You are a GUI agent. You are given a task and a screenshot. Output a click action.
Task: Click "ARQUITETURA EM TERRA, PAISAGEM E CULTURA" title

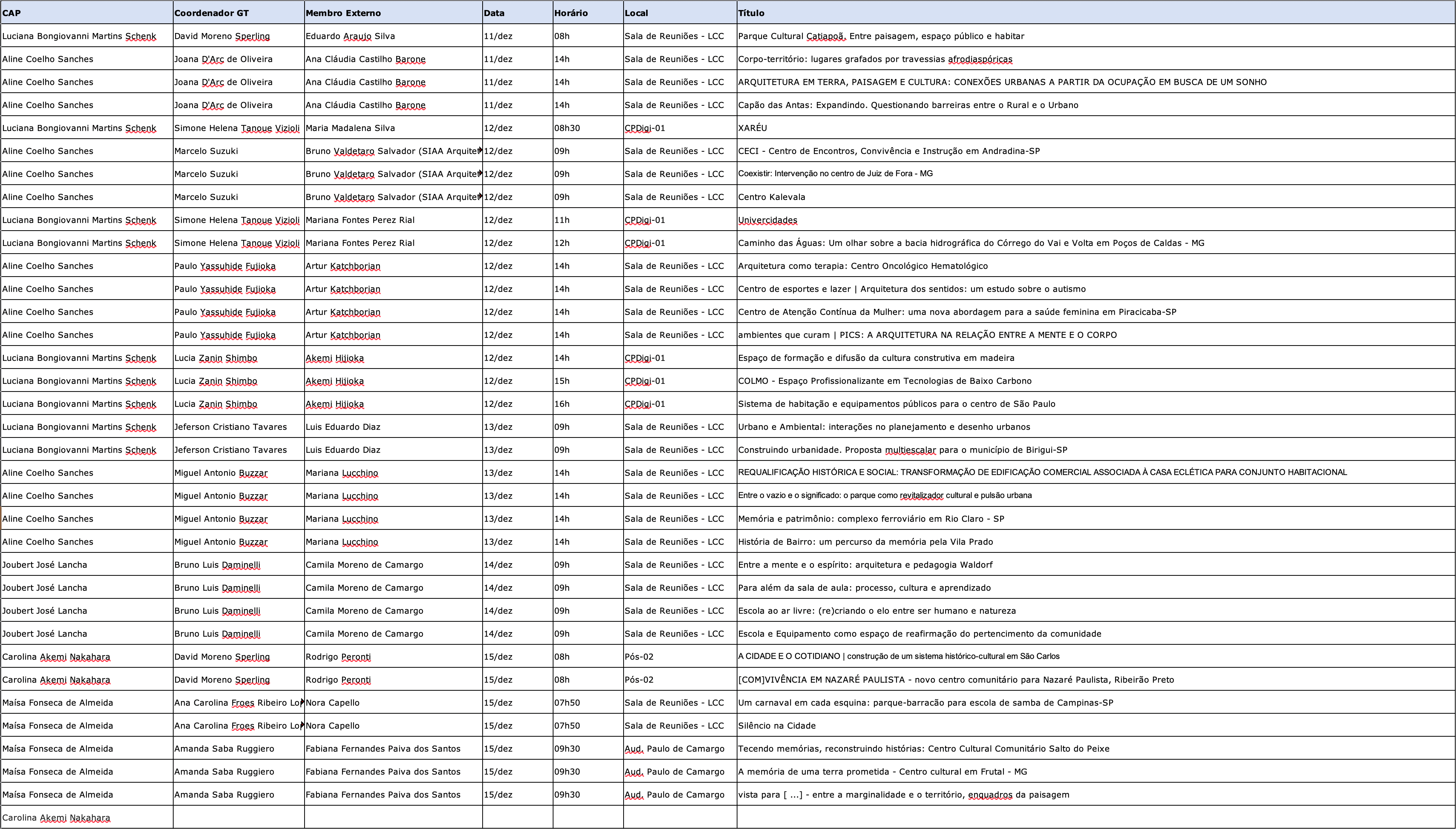(x=1096, y=82)
